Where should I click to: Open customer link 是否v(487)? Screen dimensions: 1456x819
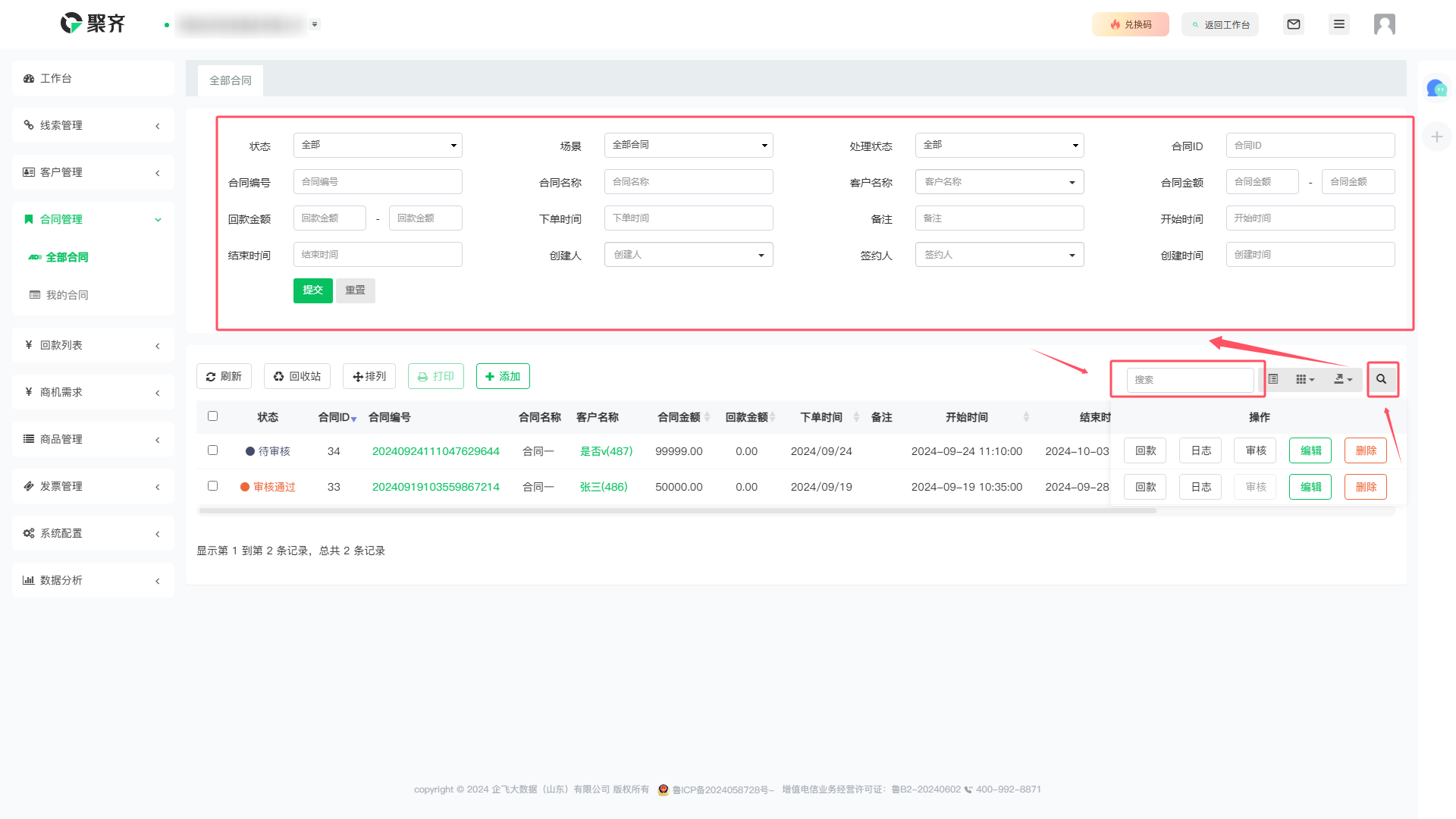tap(606, 451)
